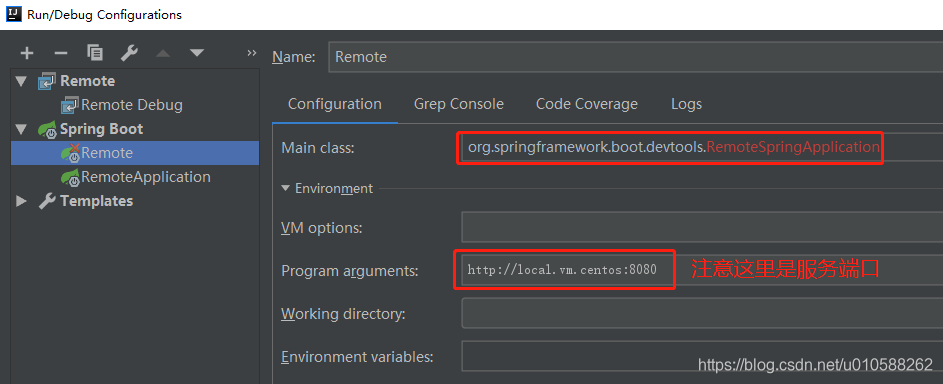Select the Templates tree row
Screen dimensions: 943x384
click(135, 201)
